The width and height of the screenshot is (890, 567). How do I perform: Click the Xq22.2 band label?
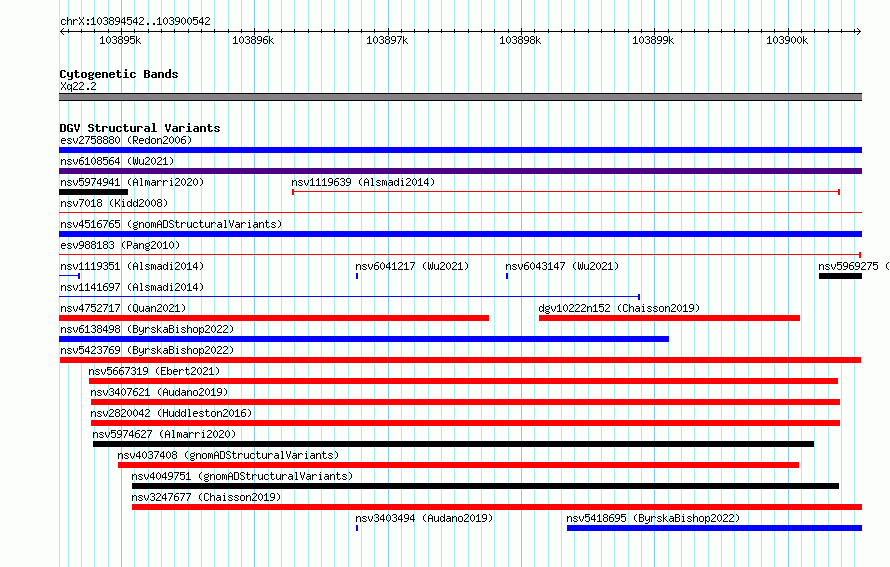[78, 86]
